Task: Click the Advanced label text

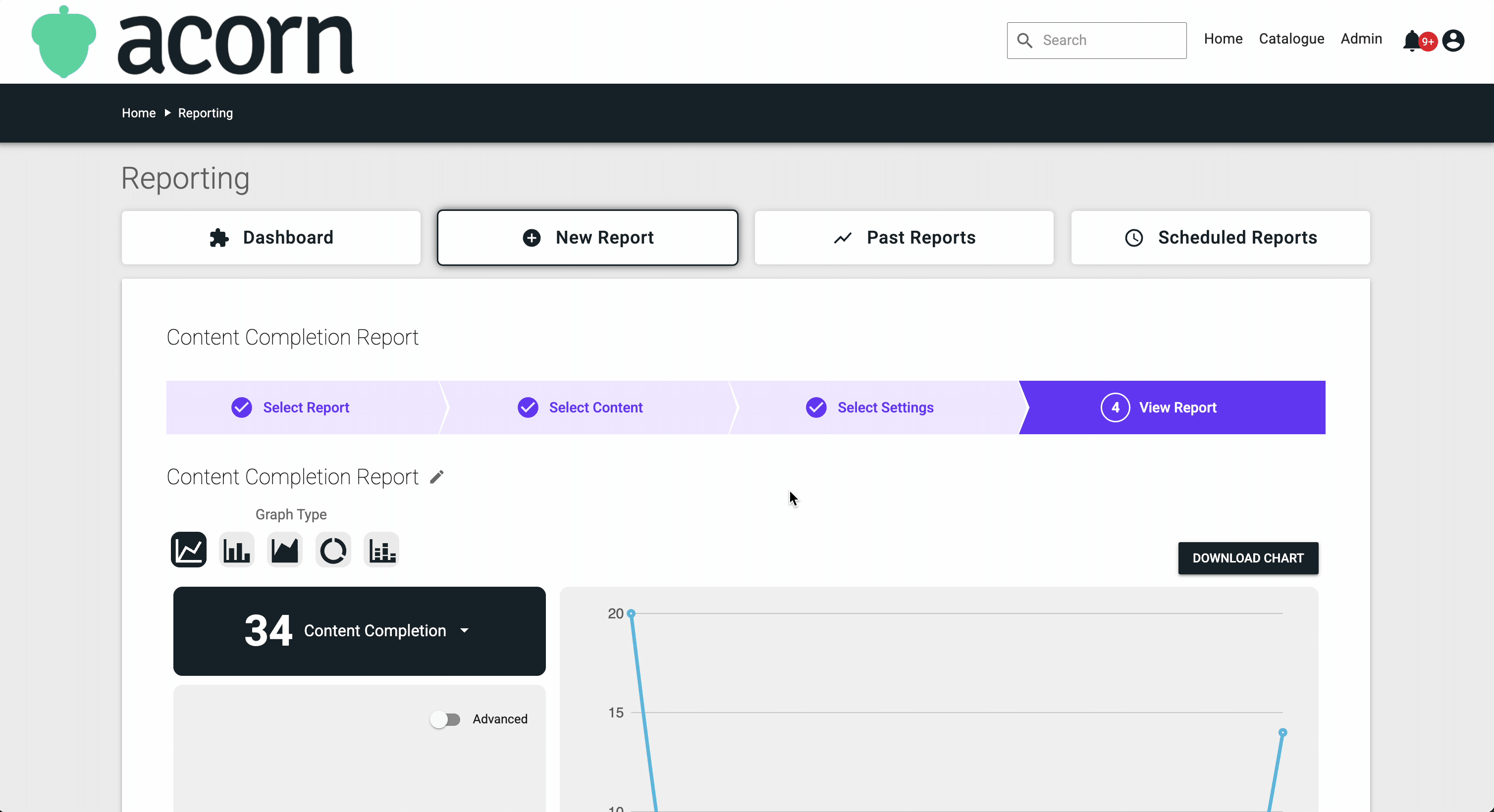Action: click(x=500, y=719)
